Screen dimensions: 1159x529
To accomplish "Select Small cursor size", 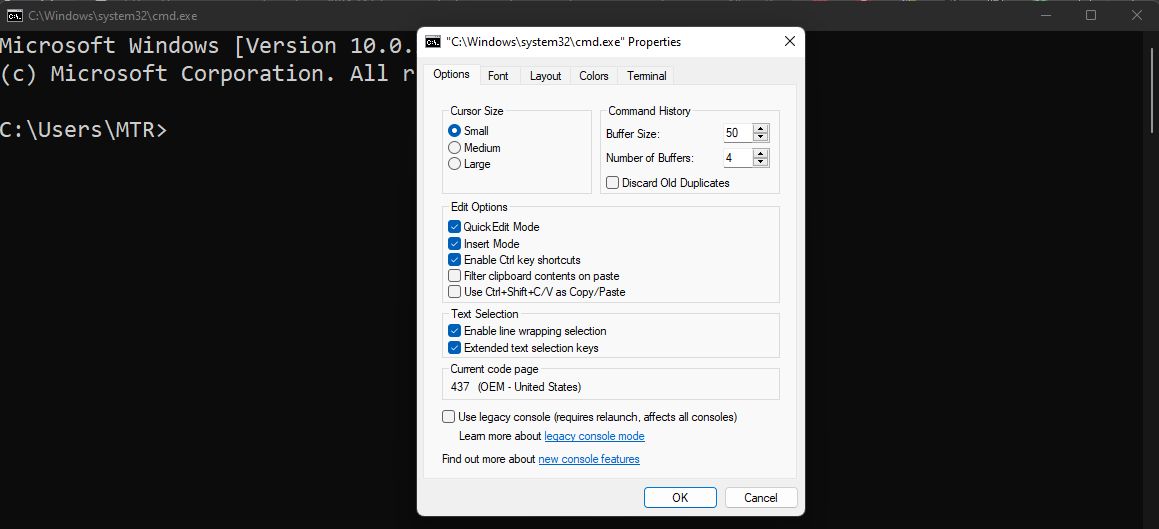I will pyautogui.click(x=455, y=131).
